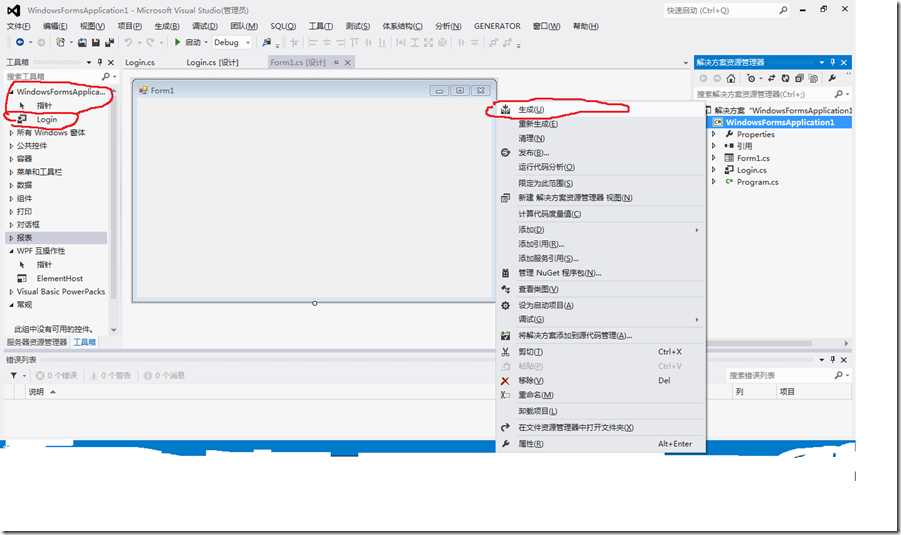901x535 pixels.
Task: Click the sync with active document icon
Action: [x=771, y=78]
